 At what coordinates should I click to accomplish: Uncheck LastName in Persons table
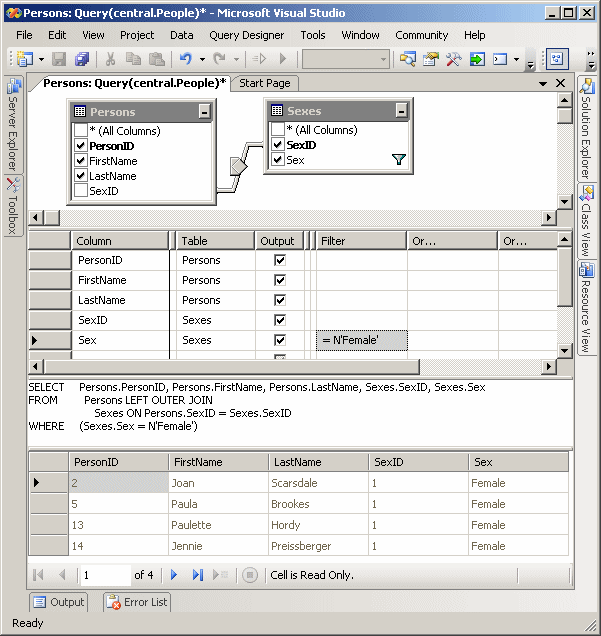click(x=81, y=176)
